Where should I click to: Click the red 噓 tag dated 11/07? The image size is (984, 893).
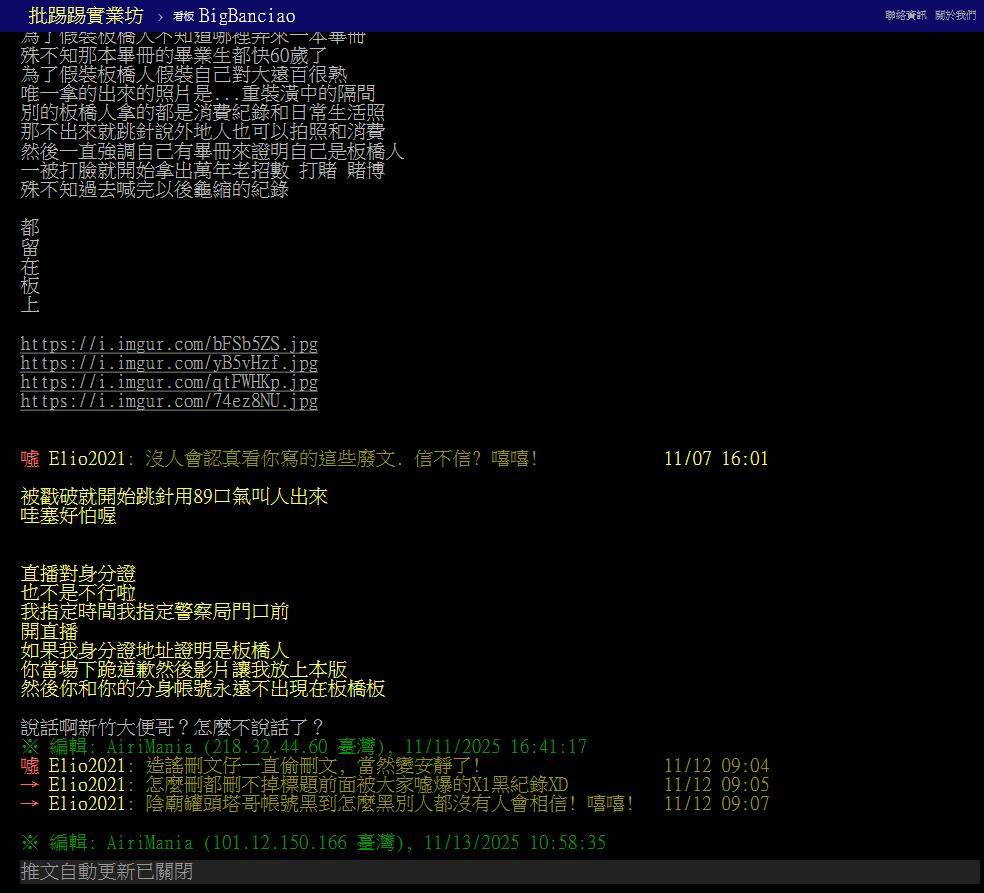[30, 459]
